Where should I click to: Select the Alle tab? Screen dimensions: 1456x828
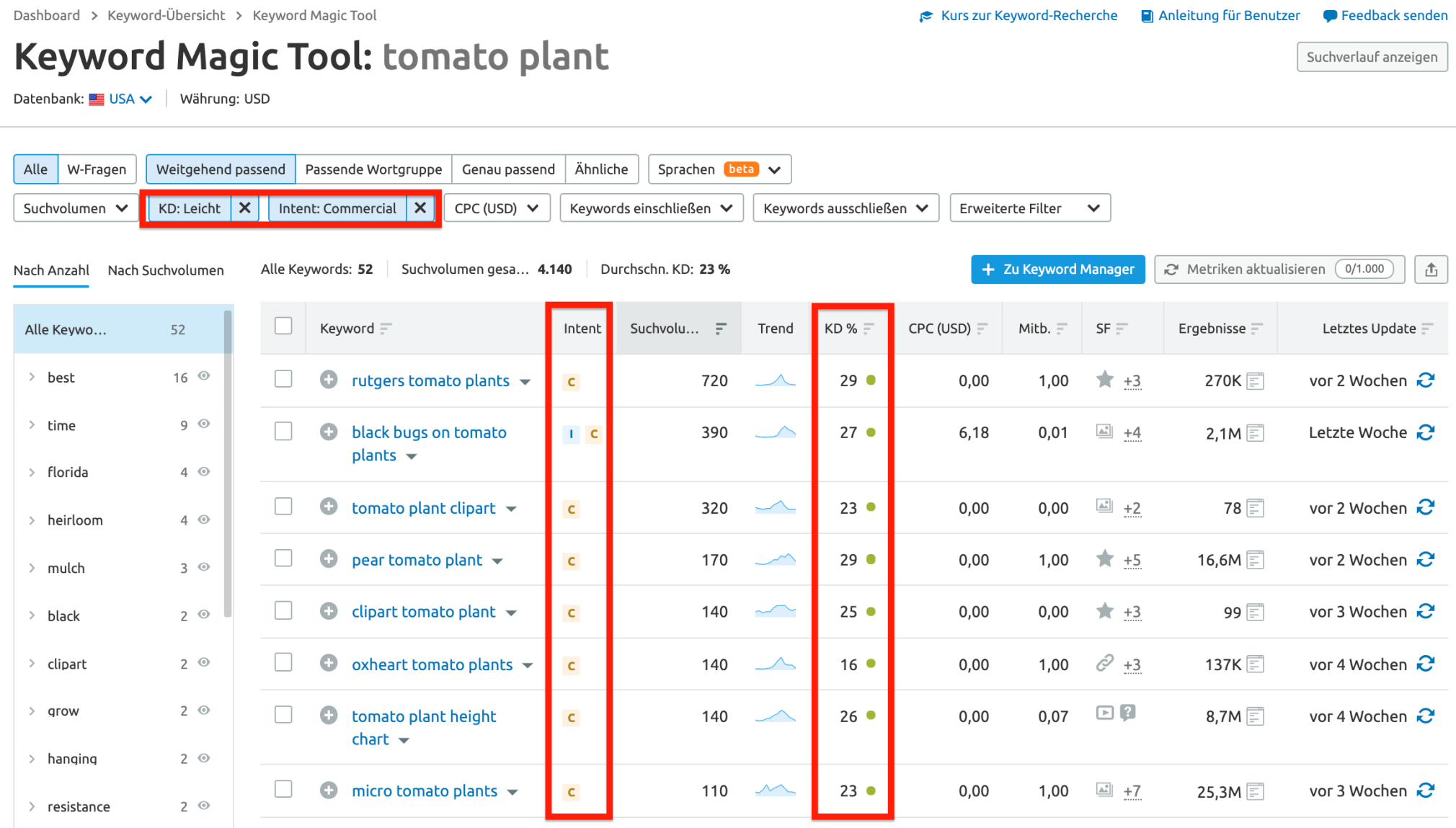click(35, 169)
